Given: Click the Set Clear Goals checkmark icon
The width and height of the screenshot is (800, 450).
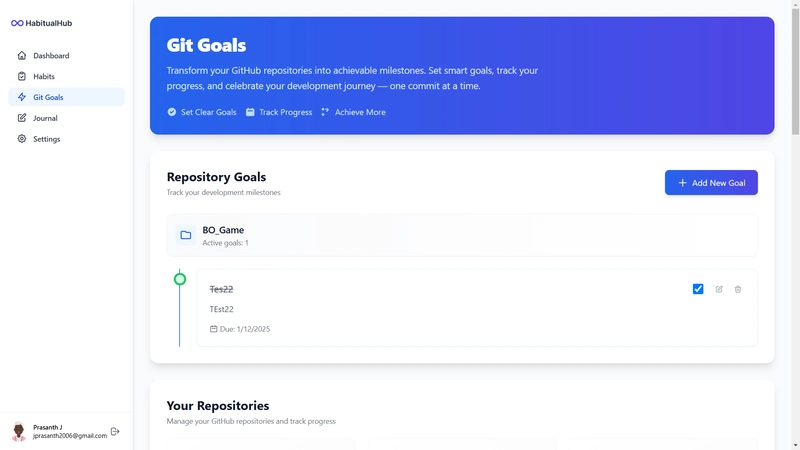Looking at the screenshot, I should click(x=172, y=112).
